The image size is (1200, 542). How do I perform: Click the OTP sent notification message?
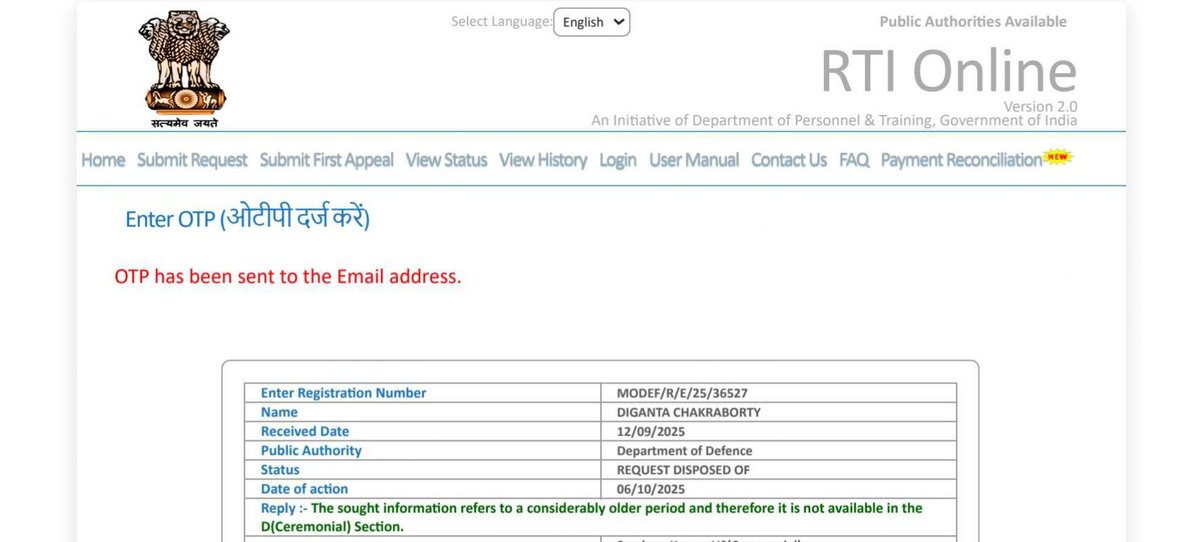point(288,277)
